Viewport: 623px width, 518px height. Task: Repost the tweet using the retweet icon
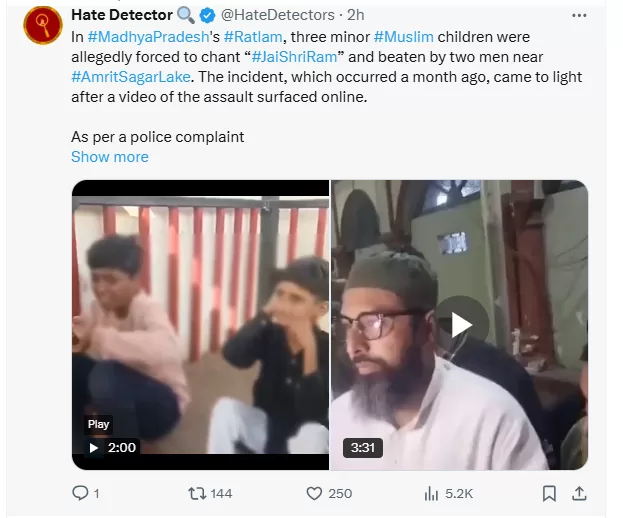[x=197, y=493]
